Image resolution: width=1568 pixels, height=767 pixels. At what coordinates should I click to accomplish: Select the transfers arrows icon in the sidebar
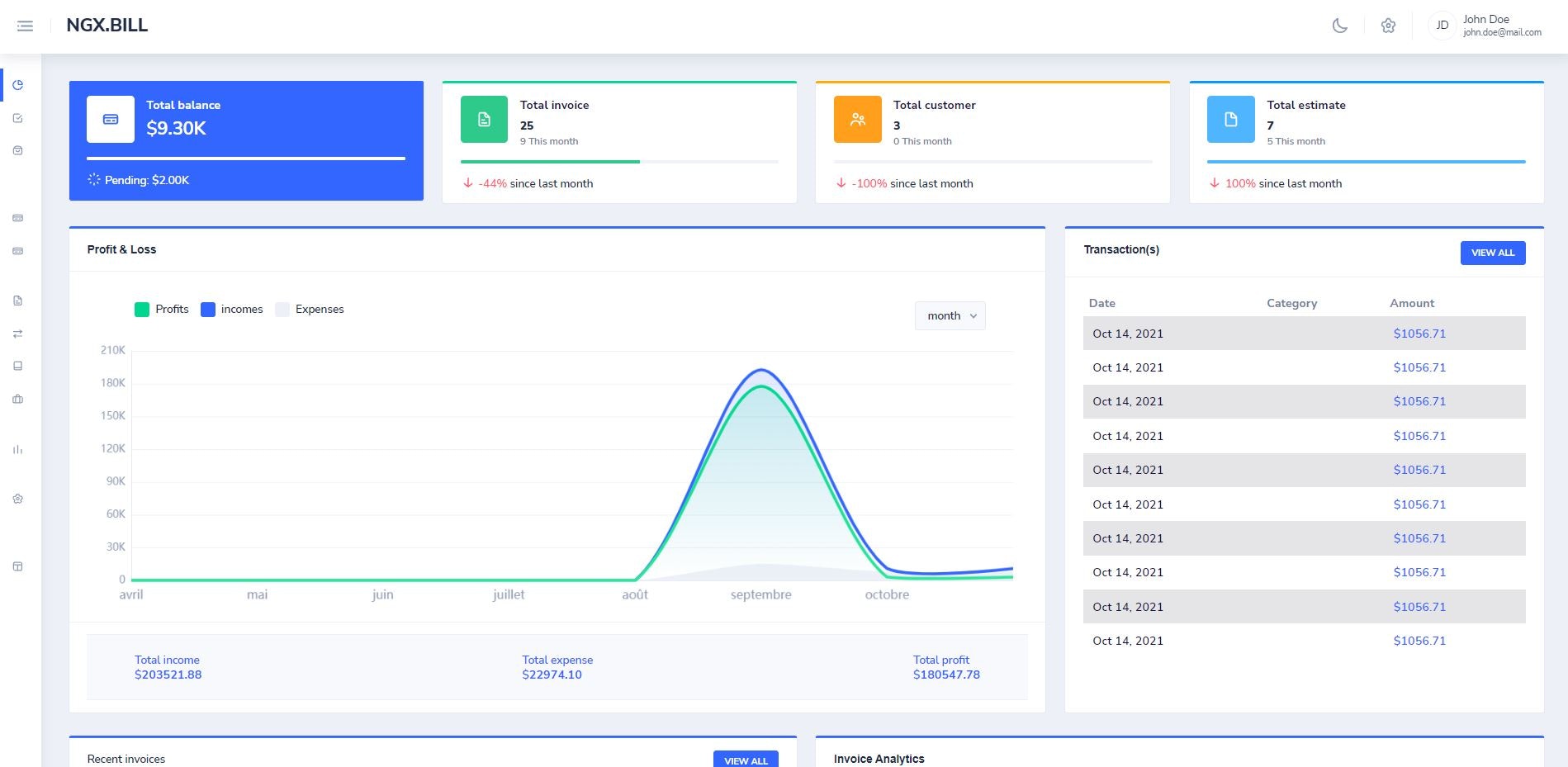[17, 334]
